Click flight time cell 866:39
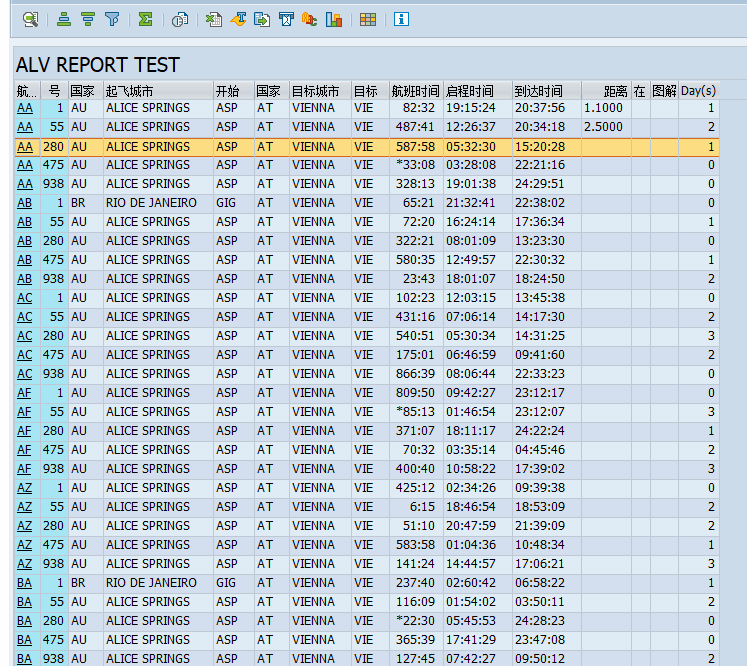 [x=415, y=374]
